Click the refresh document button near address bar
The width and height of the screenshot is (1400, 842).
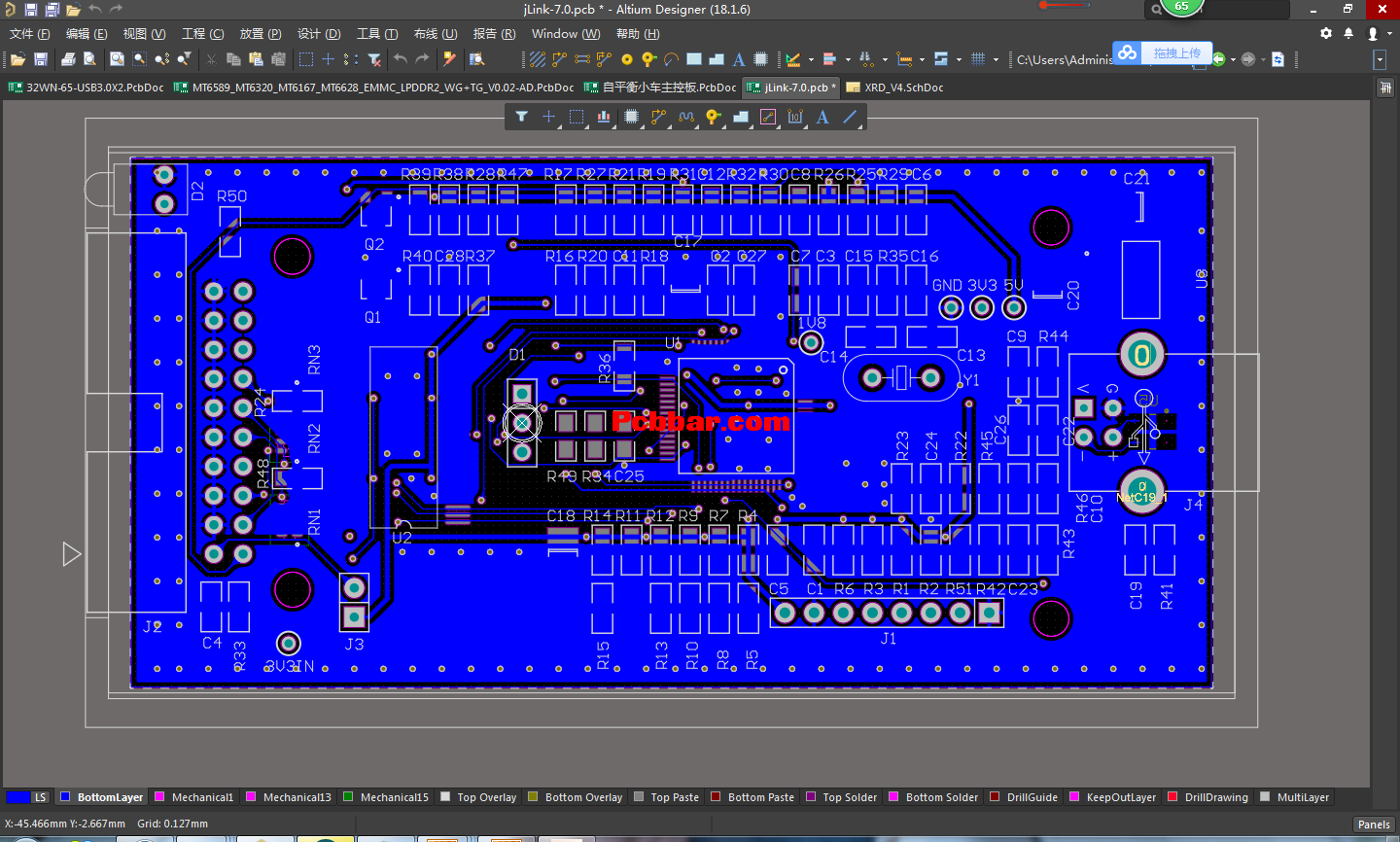coord(1277,59)
